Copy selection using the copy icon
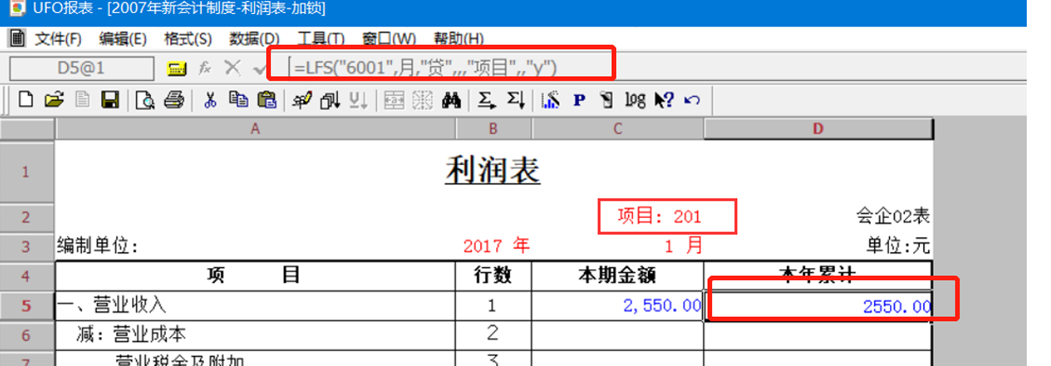This screenshot has width=1051, height=366. (239, 101)
